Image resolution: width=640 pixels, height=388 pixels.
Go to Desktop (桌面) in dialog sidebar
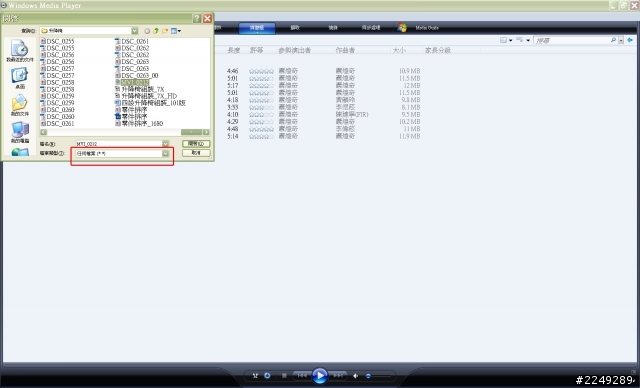click(19, 78)
